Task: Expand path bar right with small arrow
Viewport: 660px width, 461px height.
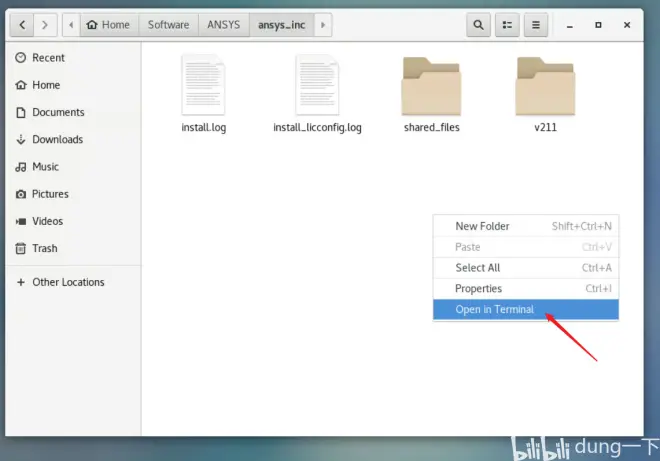Action: pos(323,25)
